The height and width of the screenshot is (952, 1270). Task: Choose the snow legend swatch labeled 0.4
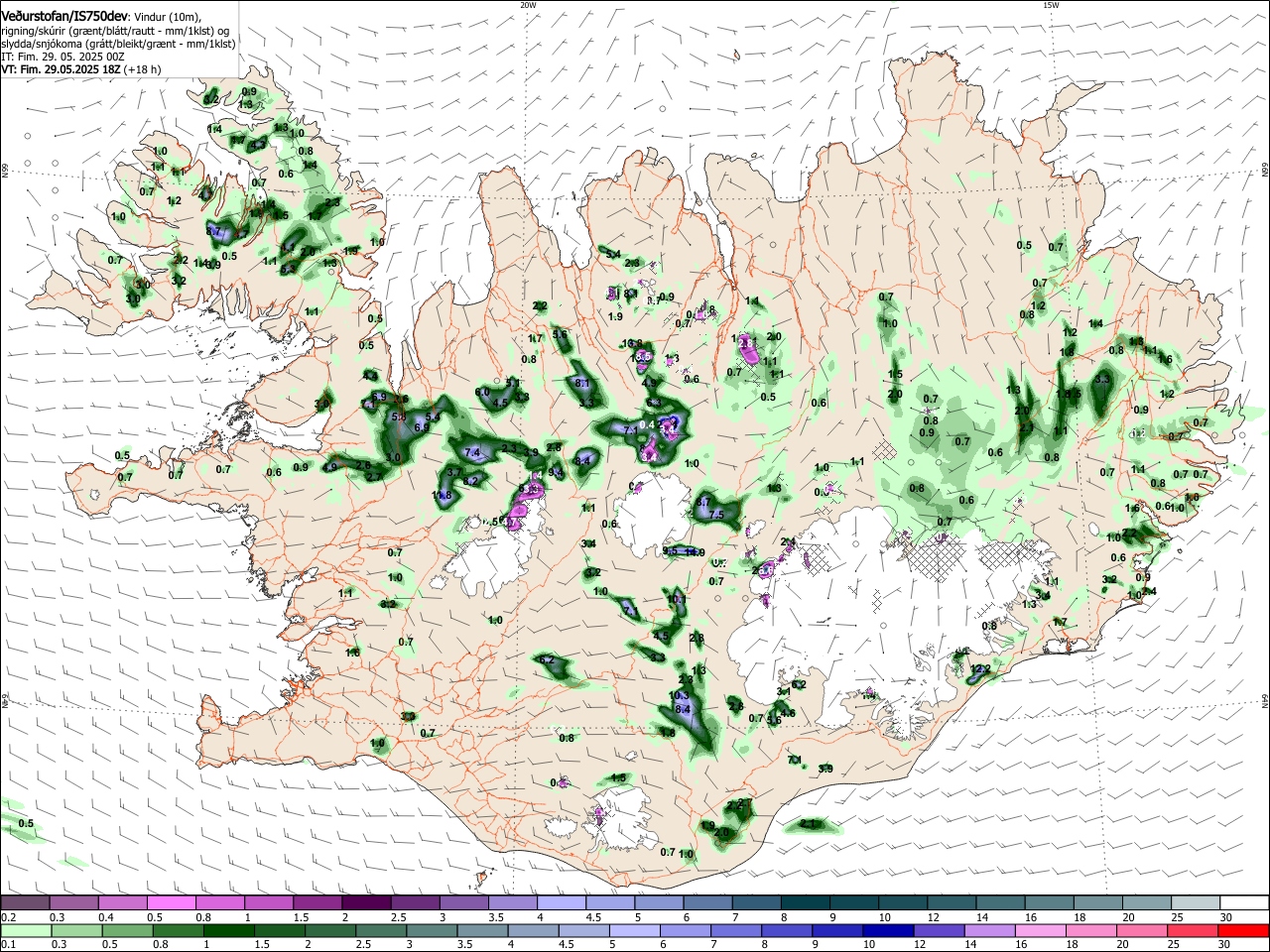pos(122,903)
